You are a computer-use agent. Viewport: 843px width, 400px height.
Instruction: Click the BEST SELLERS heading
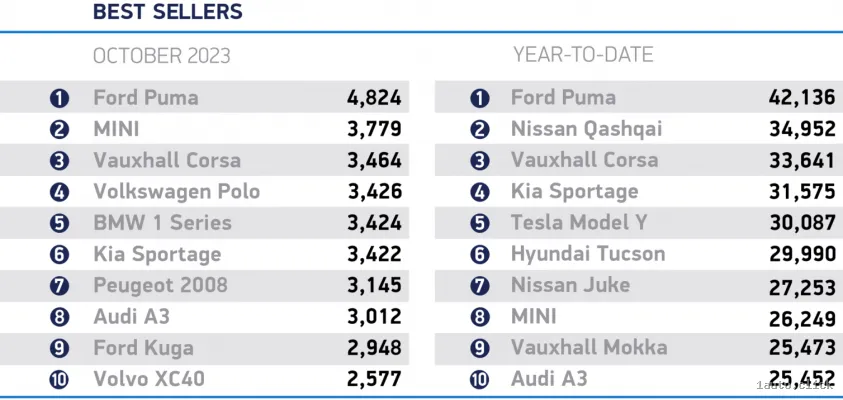pos(167,13)
